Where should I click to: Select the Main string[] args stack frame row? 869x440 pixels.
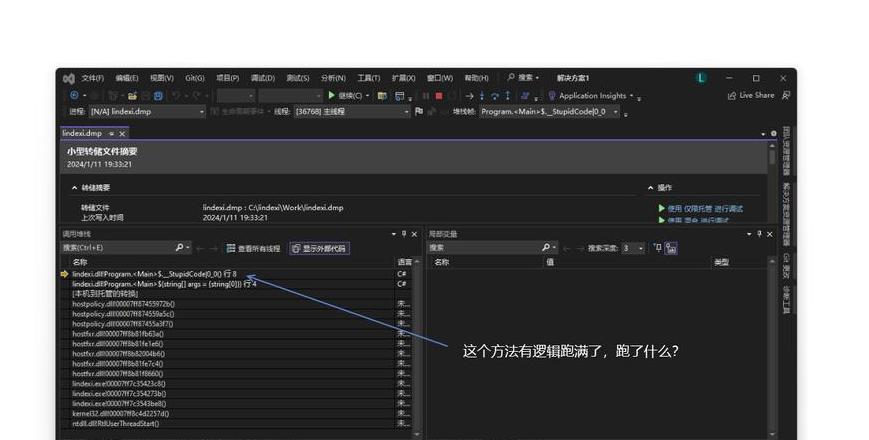227,284
